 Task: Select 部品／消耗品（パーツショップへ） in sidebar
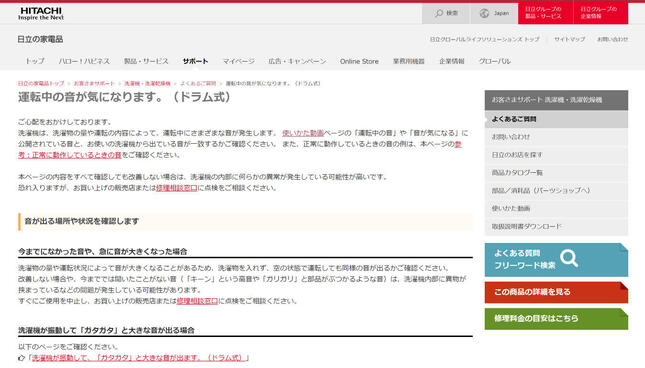556,190
